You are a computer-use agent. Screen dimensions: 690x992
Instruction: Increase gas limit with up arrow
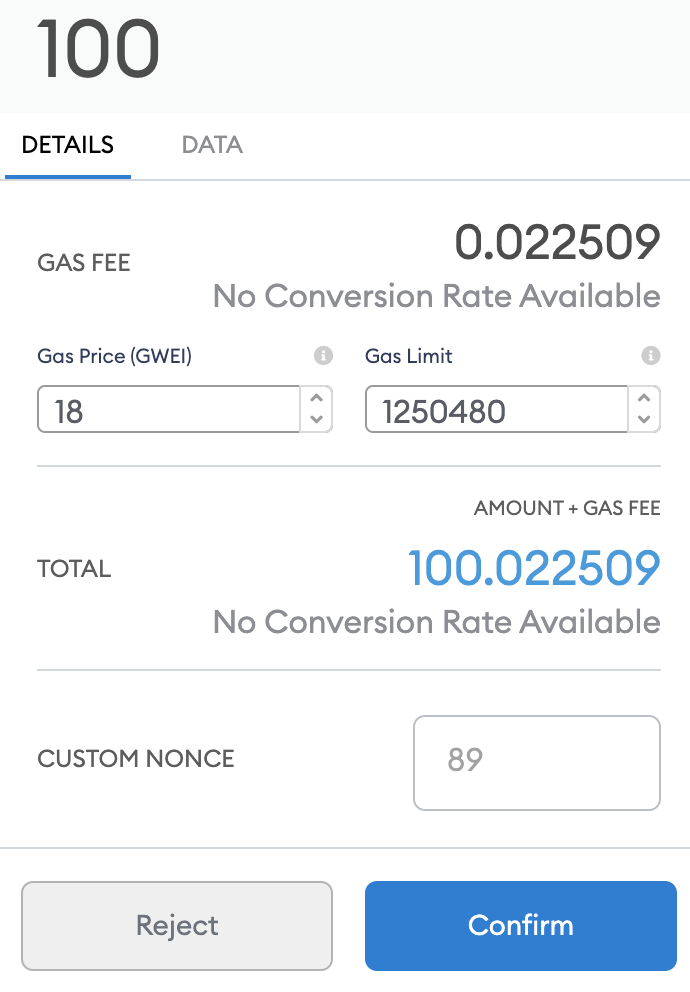click(x=644, y=399)
